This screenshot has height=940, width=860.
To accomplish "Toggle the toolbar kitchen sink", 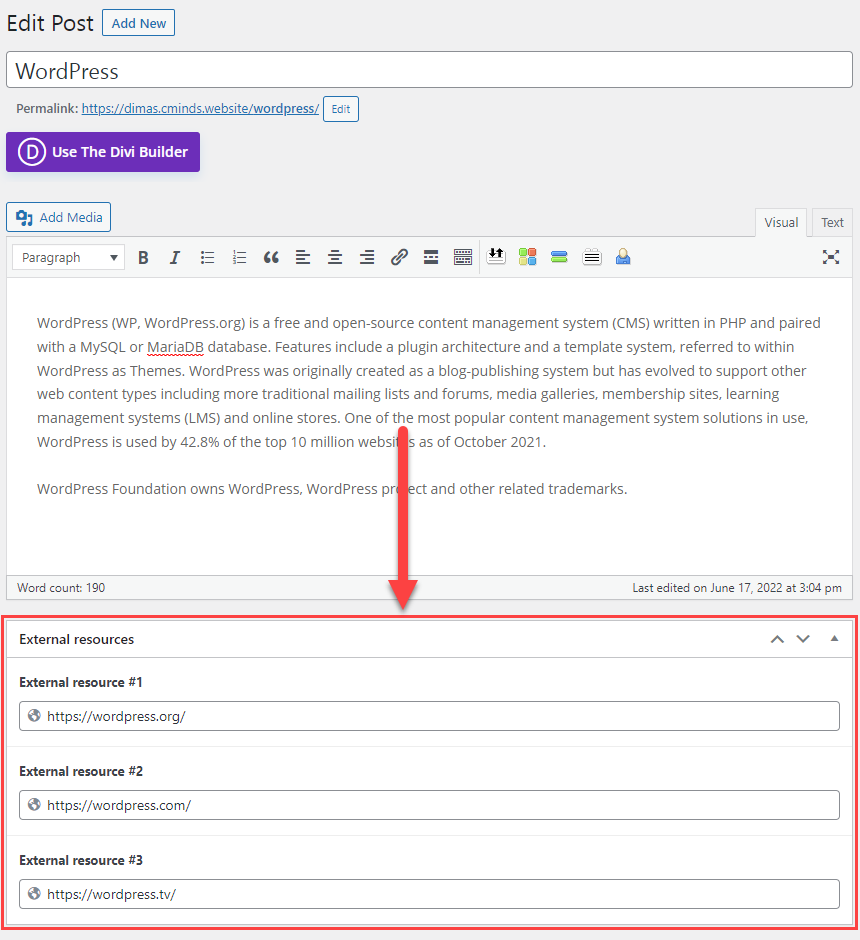I will 463,258.
